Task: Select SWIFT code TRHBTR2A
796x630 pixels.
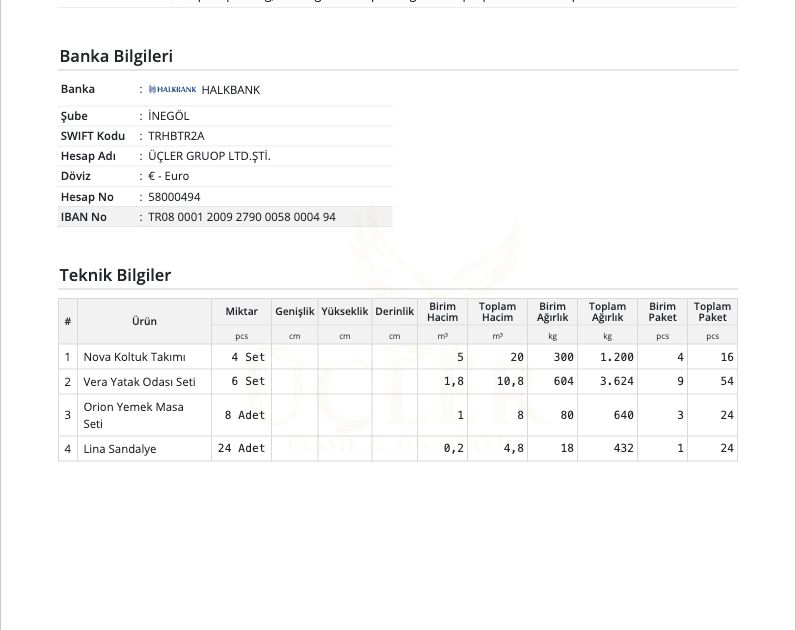Action: point(176,136)
